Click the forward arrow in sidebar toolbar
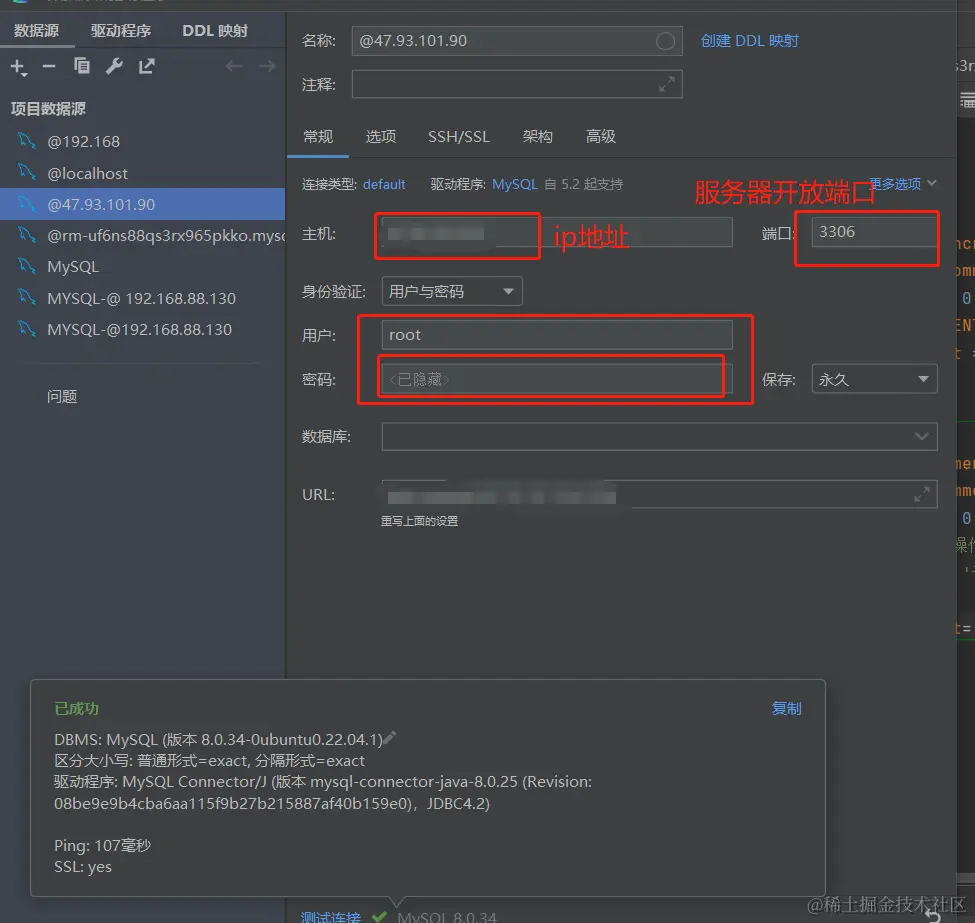This screenshot has width=975, height=923. point(267,66)
